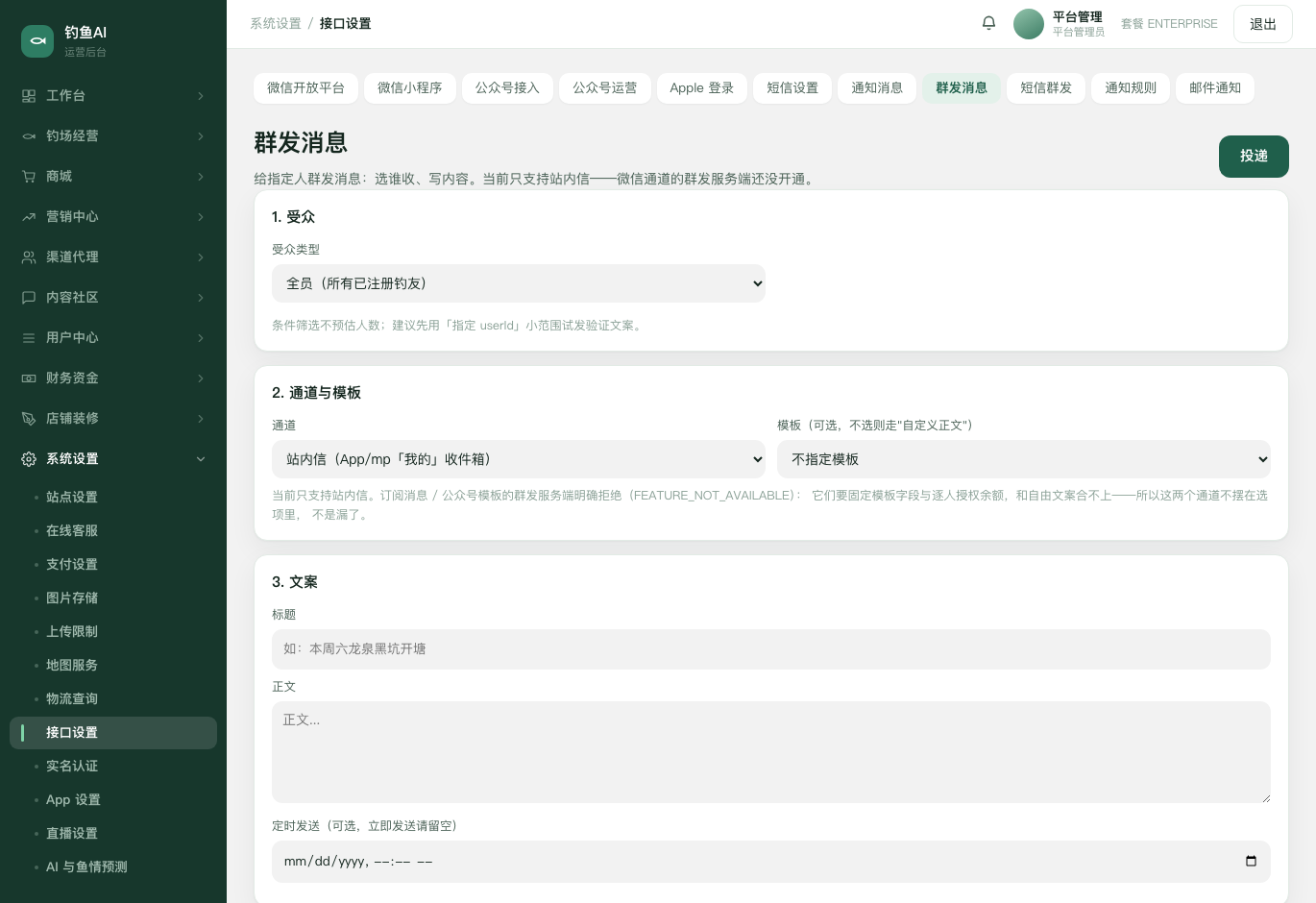The image size is (1316, 903).
Task: Open 物流查询 in the sidebar
Action: [x=113, y=699]
